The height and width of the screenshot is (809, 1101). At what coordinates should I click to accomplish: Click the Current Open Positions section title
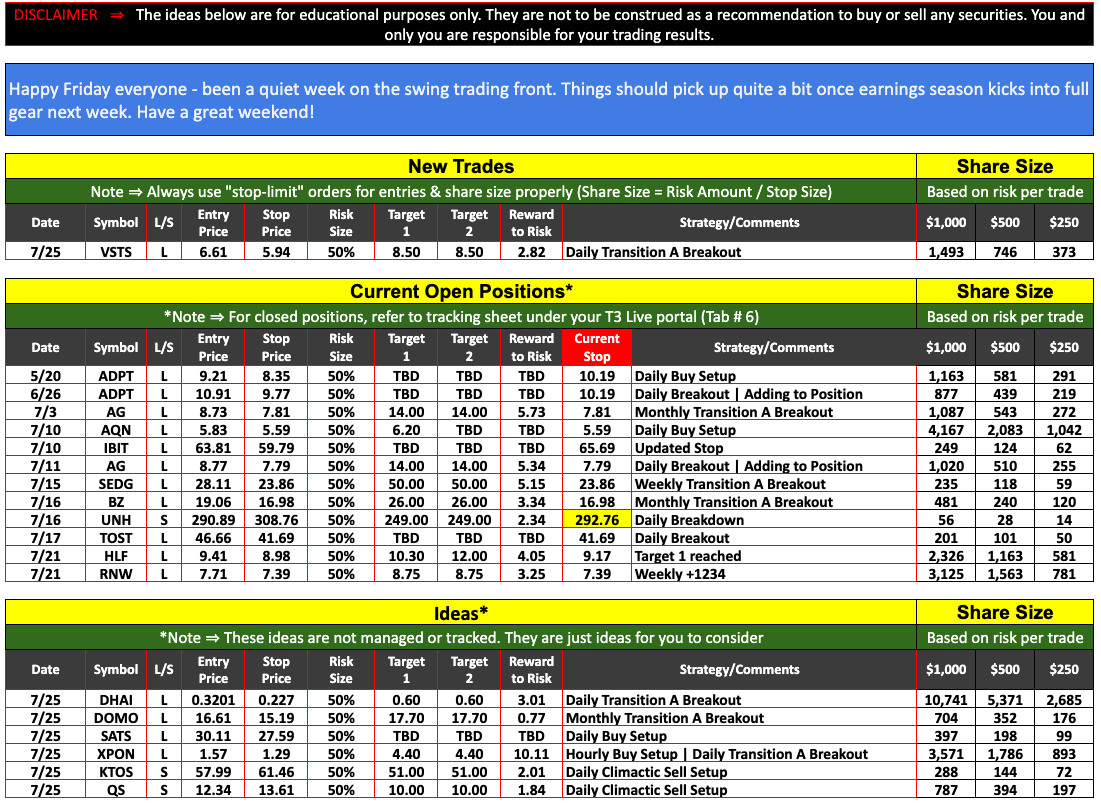coord(461,292)
